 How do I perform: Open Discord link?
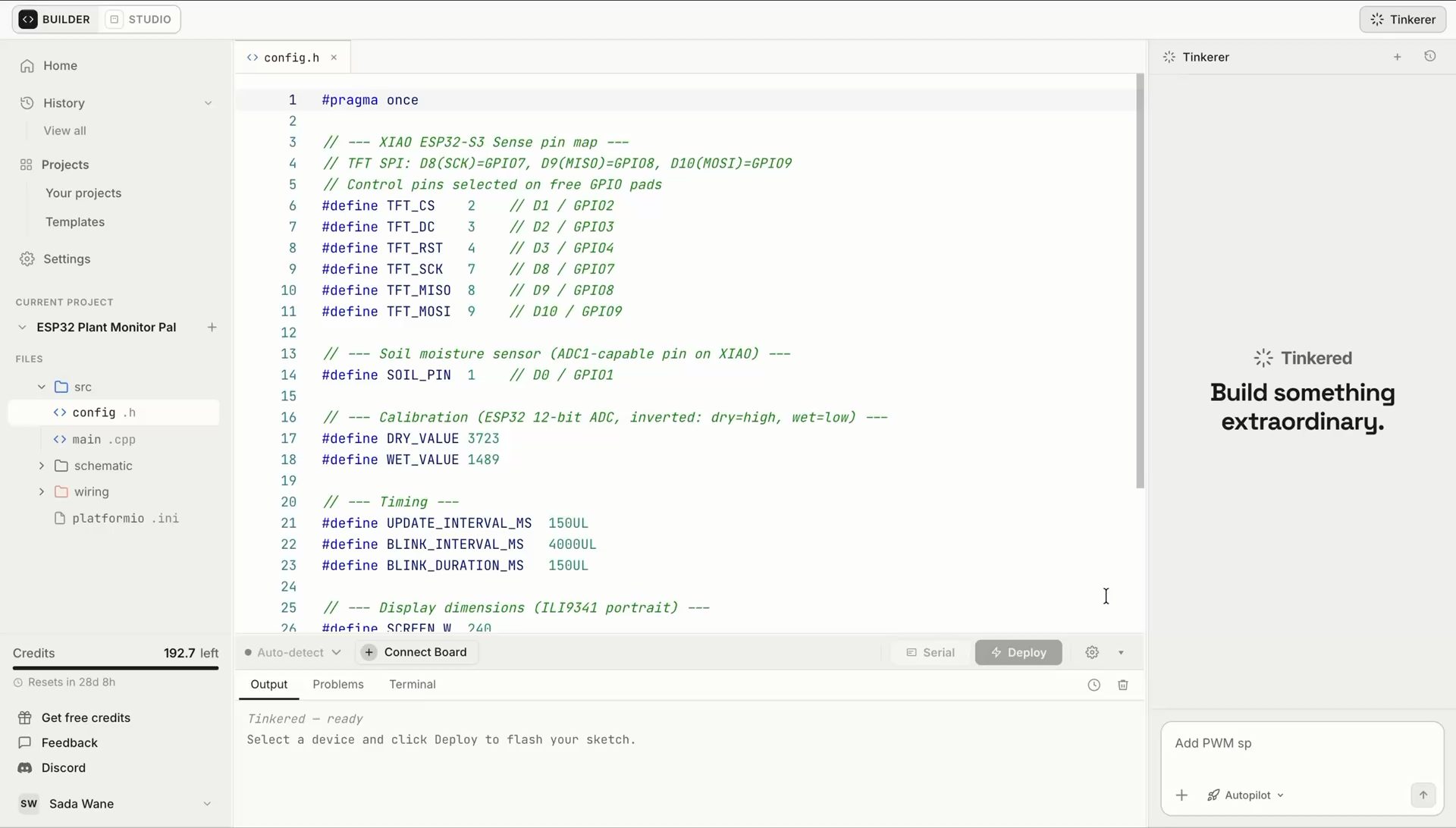tap(64, 768)
